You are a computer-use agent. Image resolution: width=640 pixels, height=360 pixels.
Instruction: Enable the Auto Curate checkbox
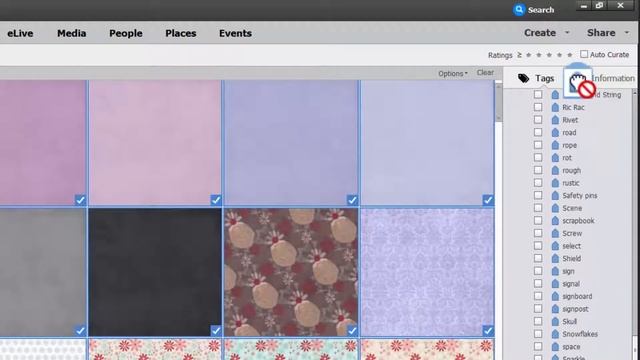point(584,54)
